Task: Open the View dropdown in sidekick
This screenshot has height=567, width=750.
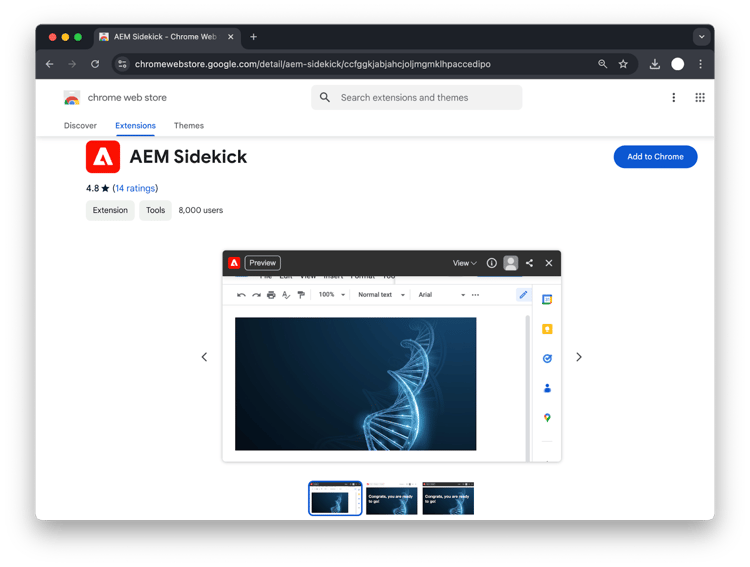Action: point(464,263)
